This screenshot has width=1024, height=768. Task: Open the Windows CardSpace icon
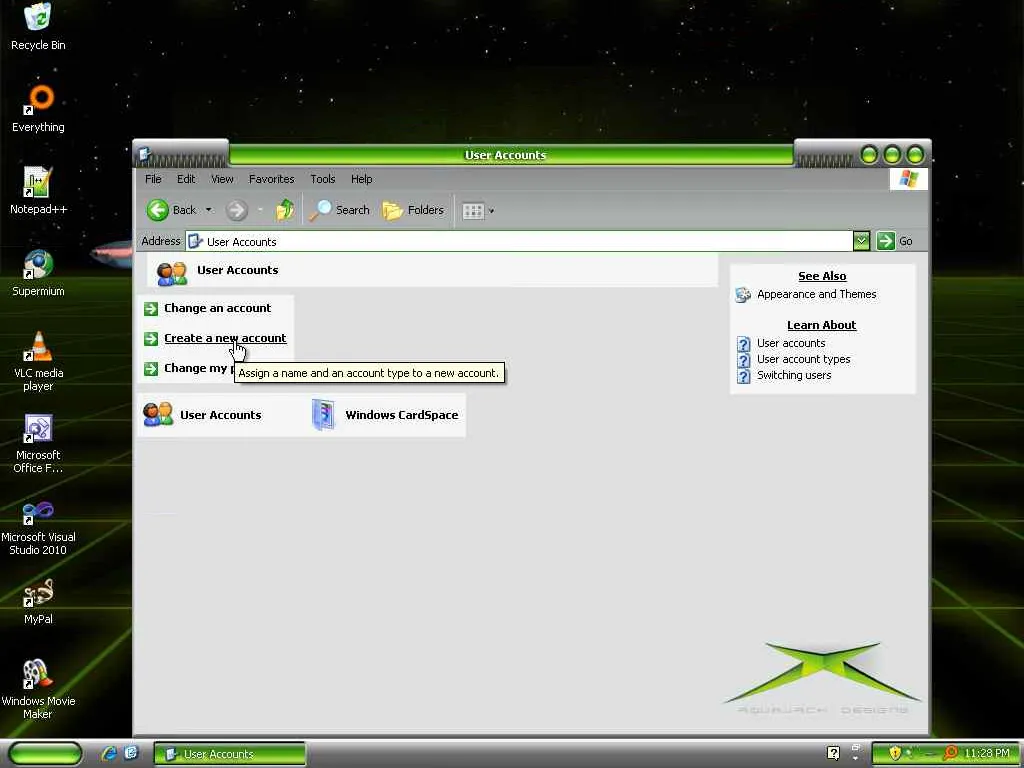[x=323, y=415]
